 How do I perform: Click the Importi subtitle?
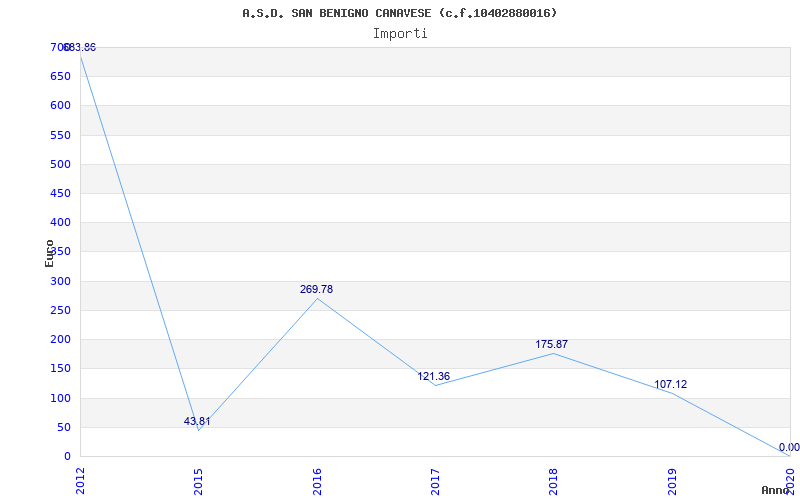point(400,34)
